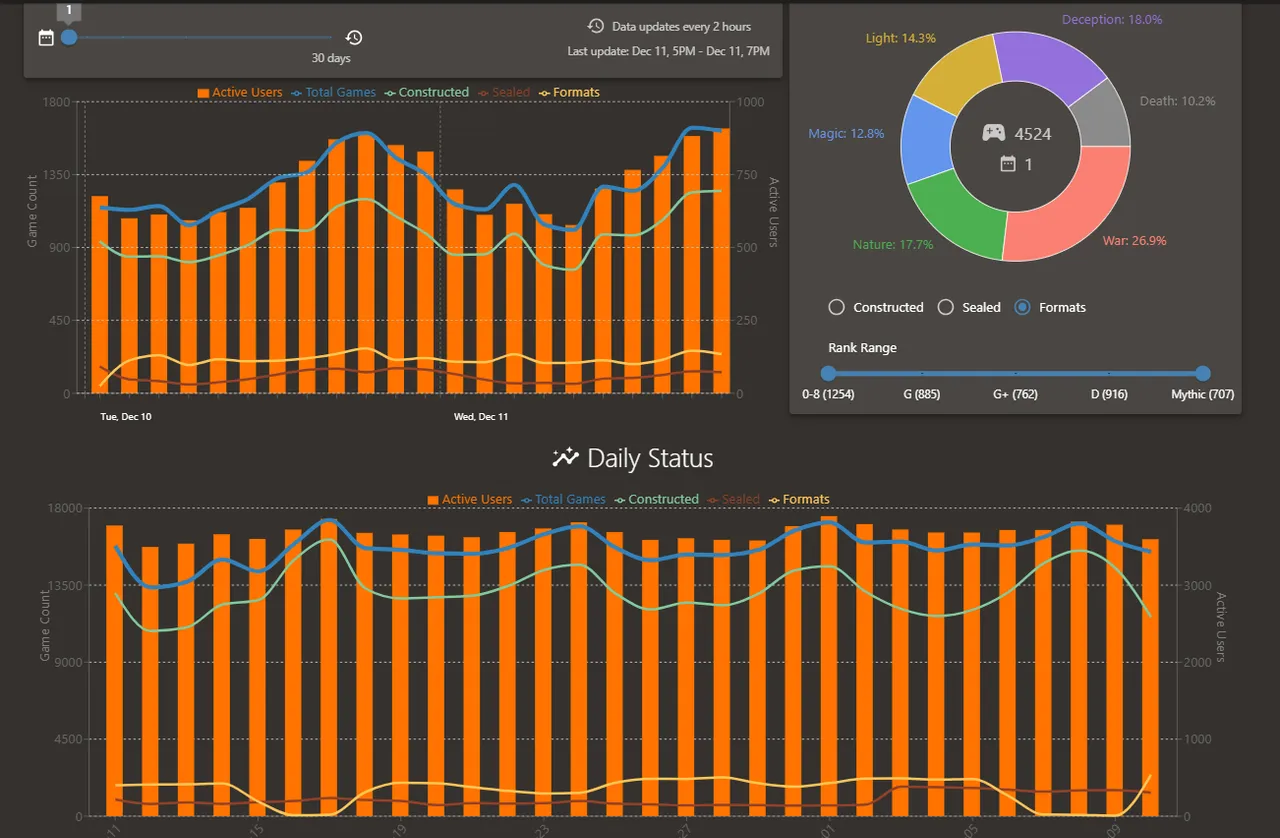This screenshot has width=1280, height=838.
Task: Toggle Sealed legend in Daily Status chart
Action: pos(733,499)
